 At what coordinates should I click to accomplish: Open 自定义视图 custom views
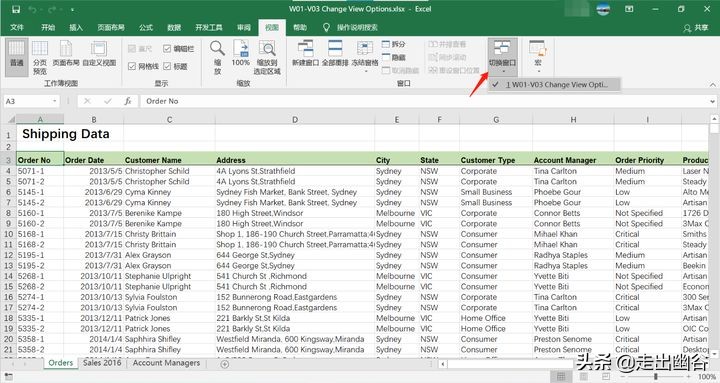point(99,53)
